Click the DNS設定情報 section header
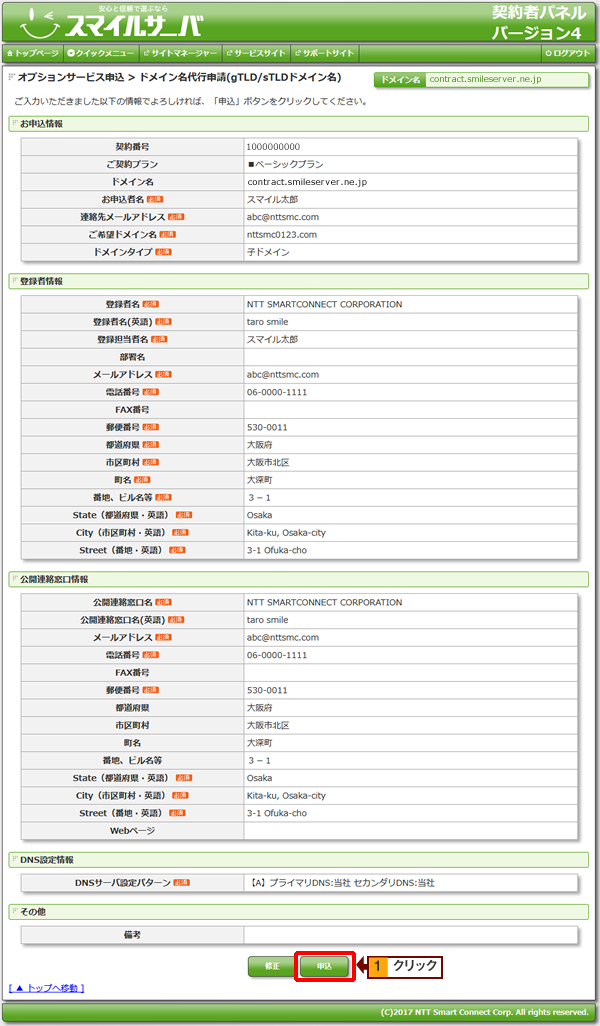 tap(46, 860)
